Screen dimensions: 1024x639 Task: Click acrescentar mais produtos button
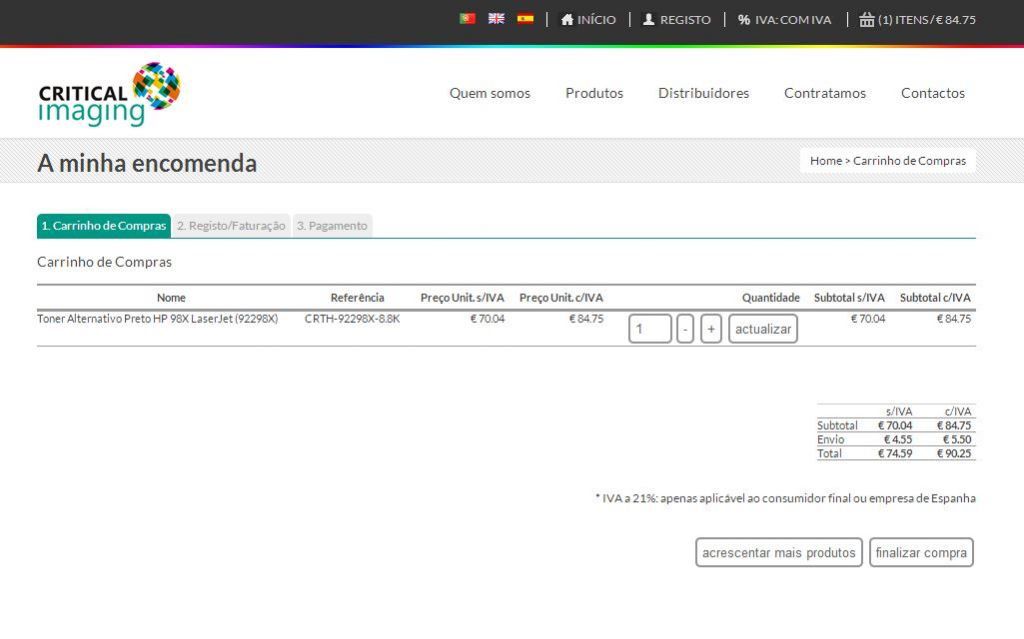[778, 553]
